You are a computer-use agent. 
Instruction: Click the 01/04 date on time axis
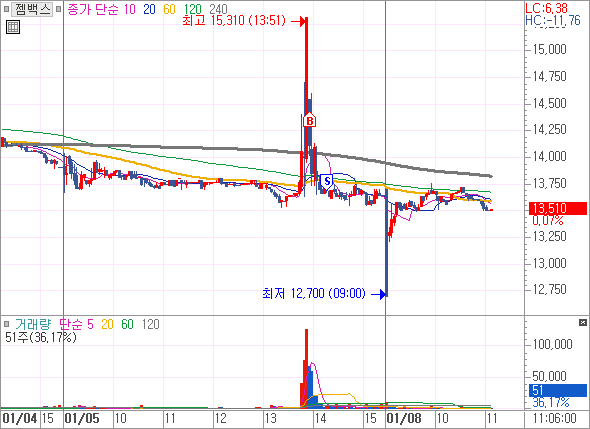click(20, 418)
